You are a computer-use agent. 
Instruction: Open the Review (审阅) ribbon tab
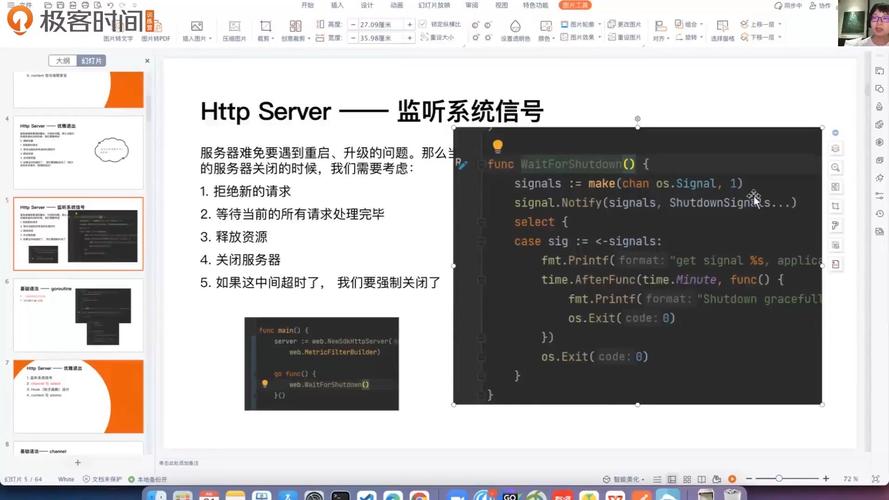[472, 5]
